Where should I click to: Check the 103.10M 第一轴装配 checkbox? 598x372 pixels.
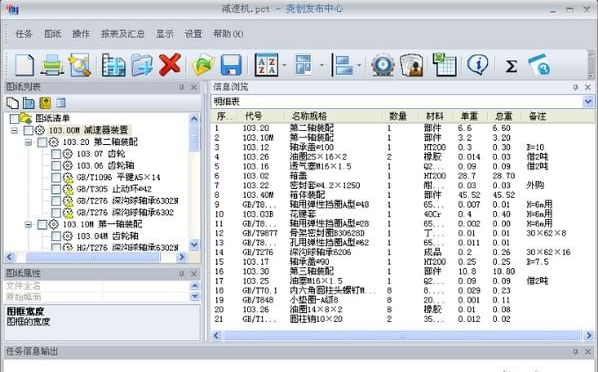tap(42, 224)
